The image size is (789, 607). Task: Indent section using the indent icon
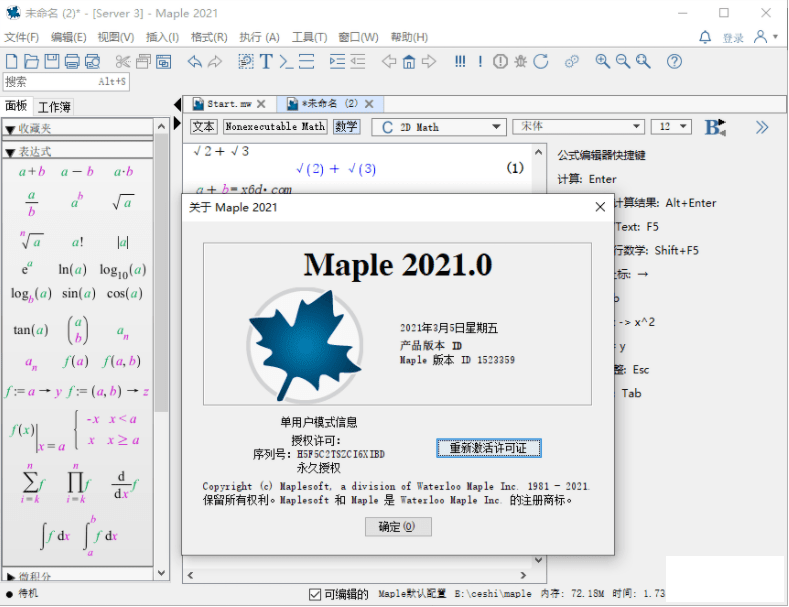pos(337,61)
